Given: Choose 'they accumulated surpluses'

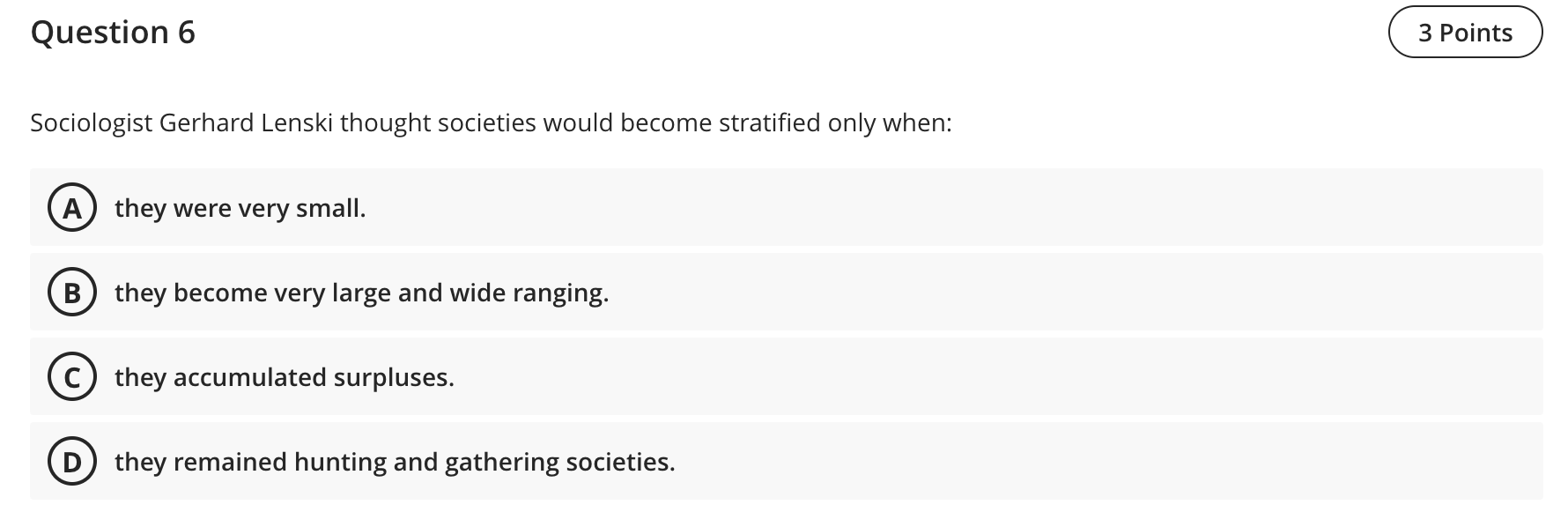Looking at the screenshot, I should pos(284,377).
